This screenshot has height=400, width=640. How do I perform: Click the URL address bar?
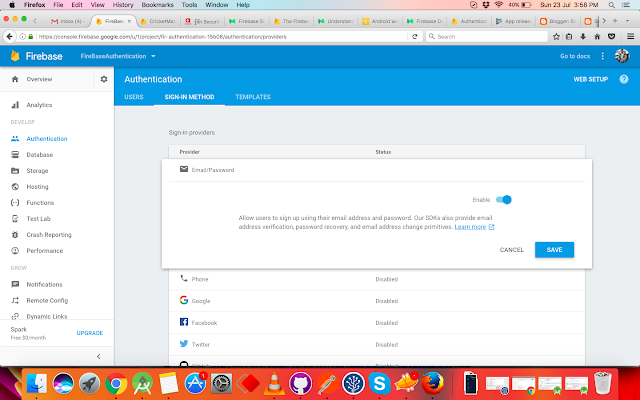pyautogui.click(x=220, y=36)
